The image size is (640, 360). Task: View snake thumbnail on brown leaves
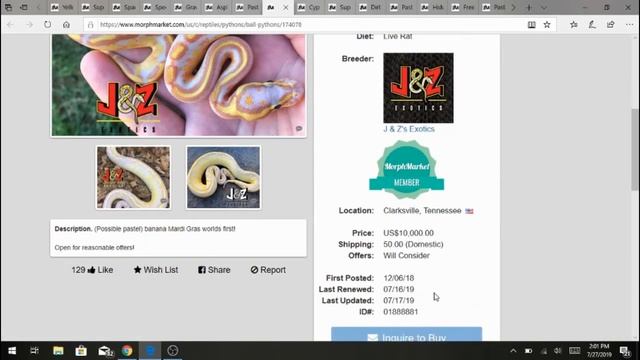[x=133, y=178]
